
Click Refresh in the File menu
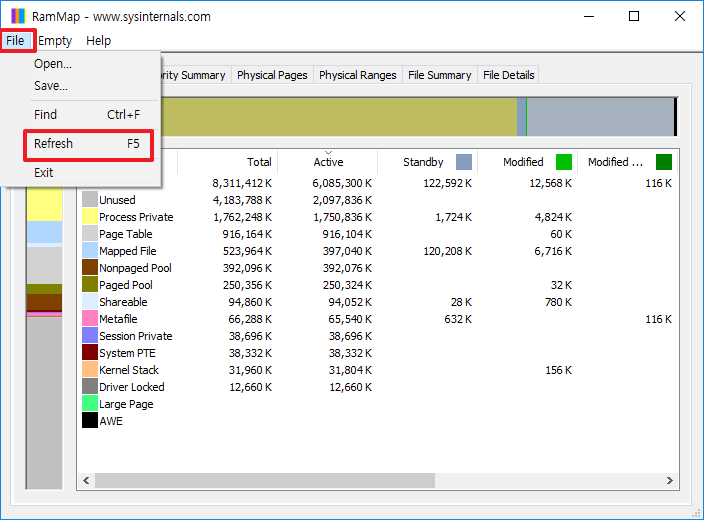click(87, 144)
